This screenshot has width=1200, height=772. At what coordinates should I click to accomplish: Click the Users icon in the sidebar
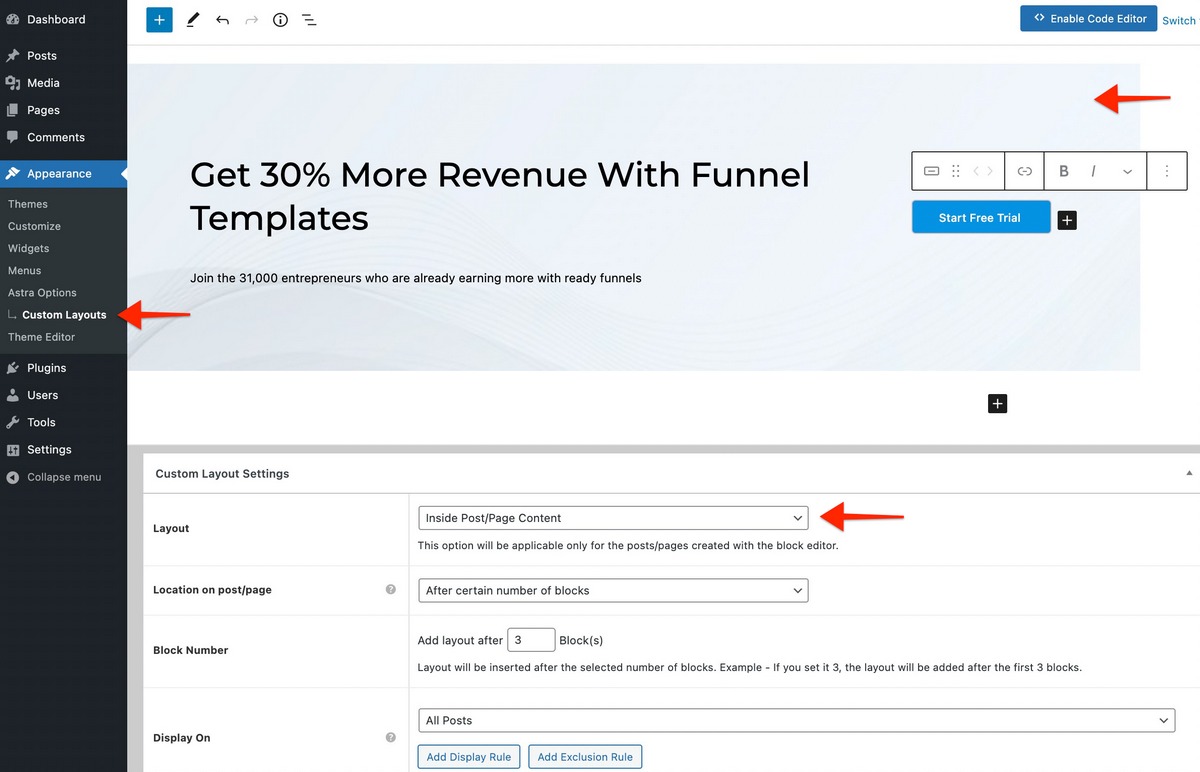point(12,395)
